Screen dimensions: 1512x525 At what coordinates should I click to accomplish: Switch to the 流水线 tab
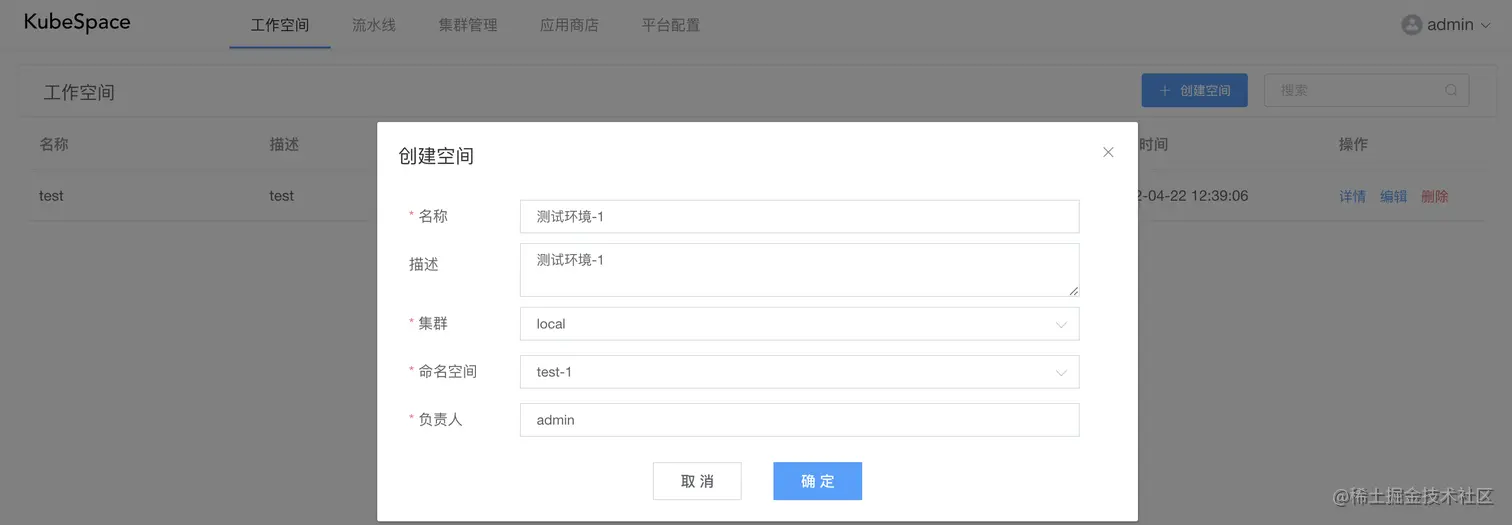coord(374,25)
